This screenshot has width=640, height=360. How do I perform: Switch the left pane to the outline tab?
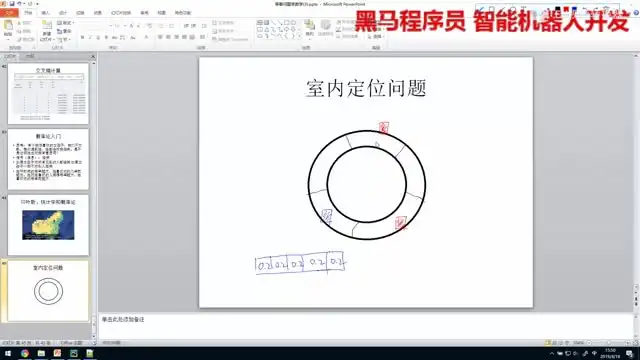tap(30, 56)
